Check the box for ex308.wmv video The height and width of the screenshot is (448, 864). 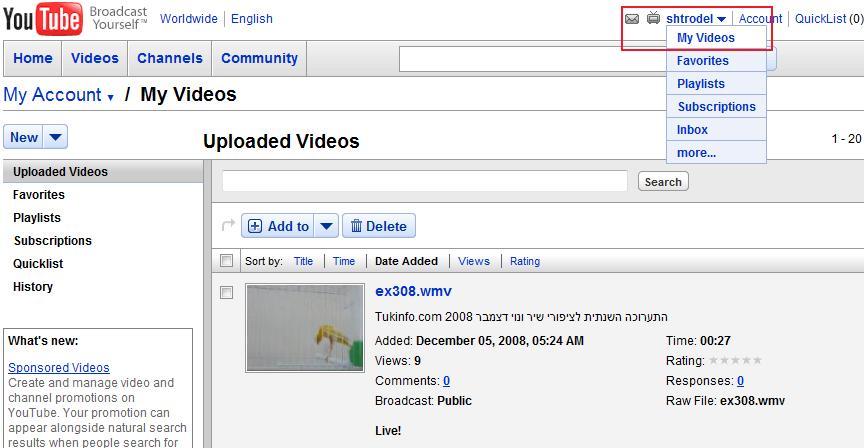[x=227, y=292]
